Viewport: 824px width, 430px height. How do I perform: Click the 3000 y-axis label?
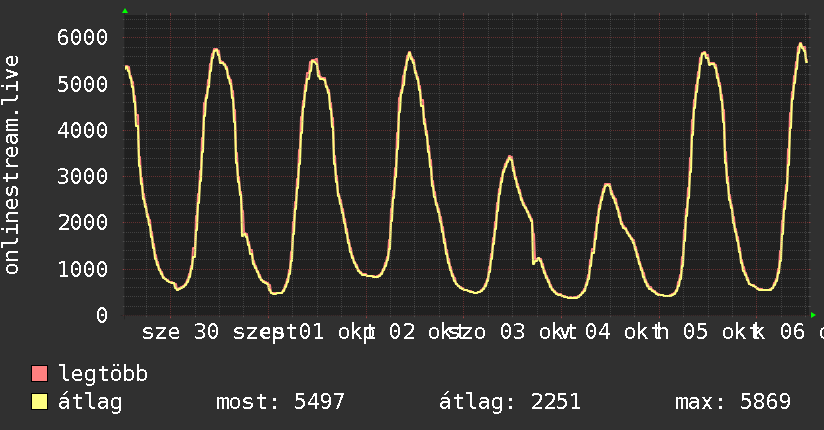pos(83,176)
